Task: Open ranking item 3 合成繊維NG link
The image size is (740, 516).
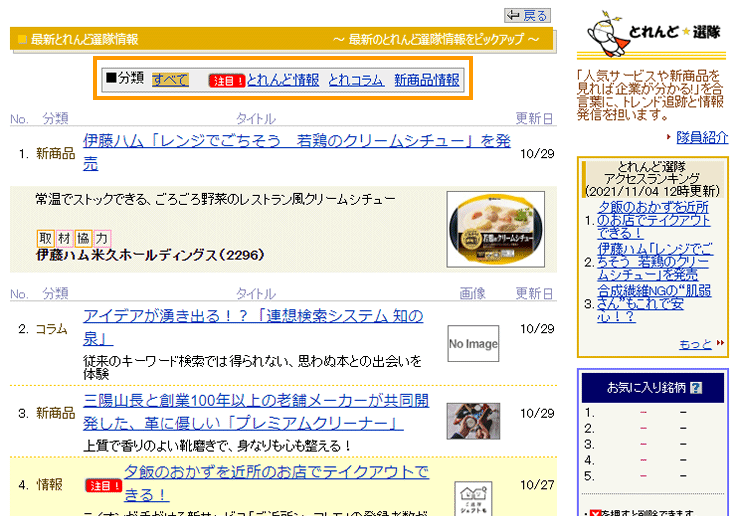Action: 654,303
